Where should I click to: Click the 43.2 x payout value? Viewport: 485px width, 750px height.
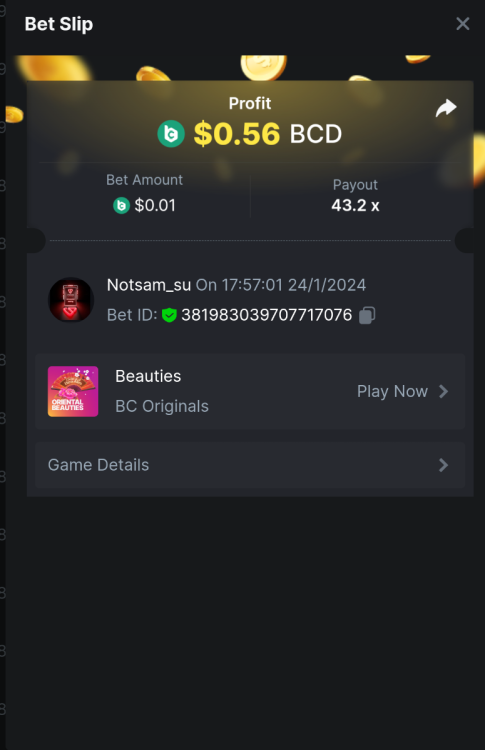coord(355,206)
